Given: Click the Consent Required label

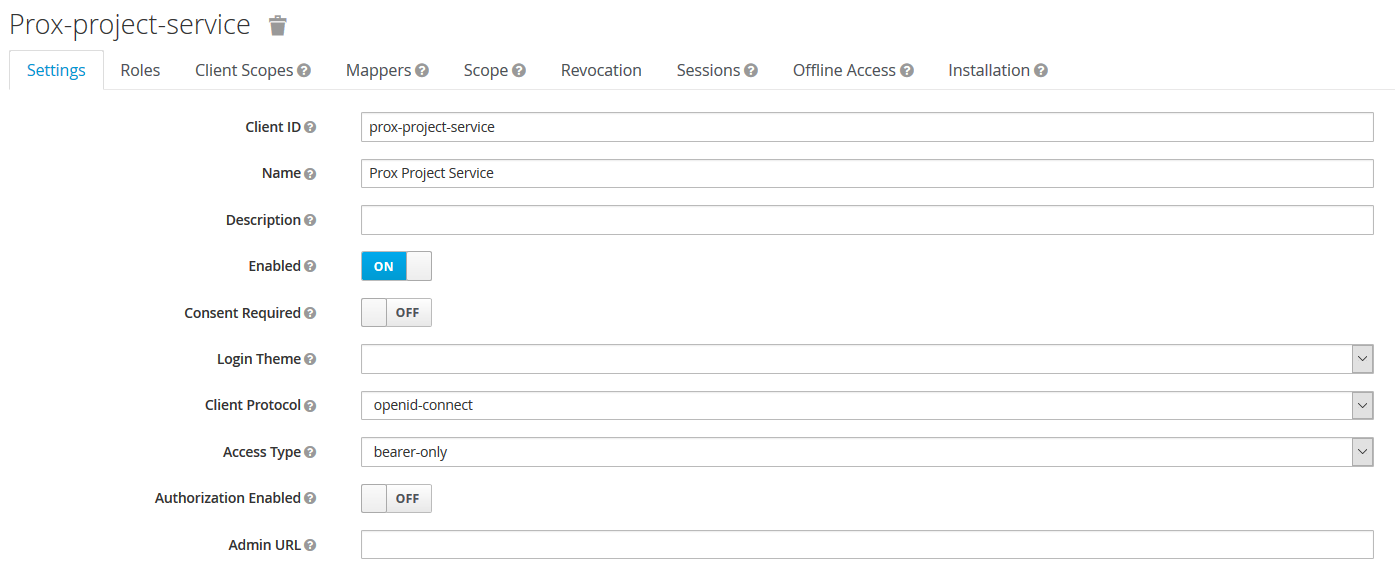Looking at the screenshot, I should pos(242,313).
